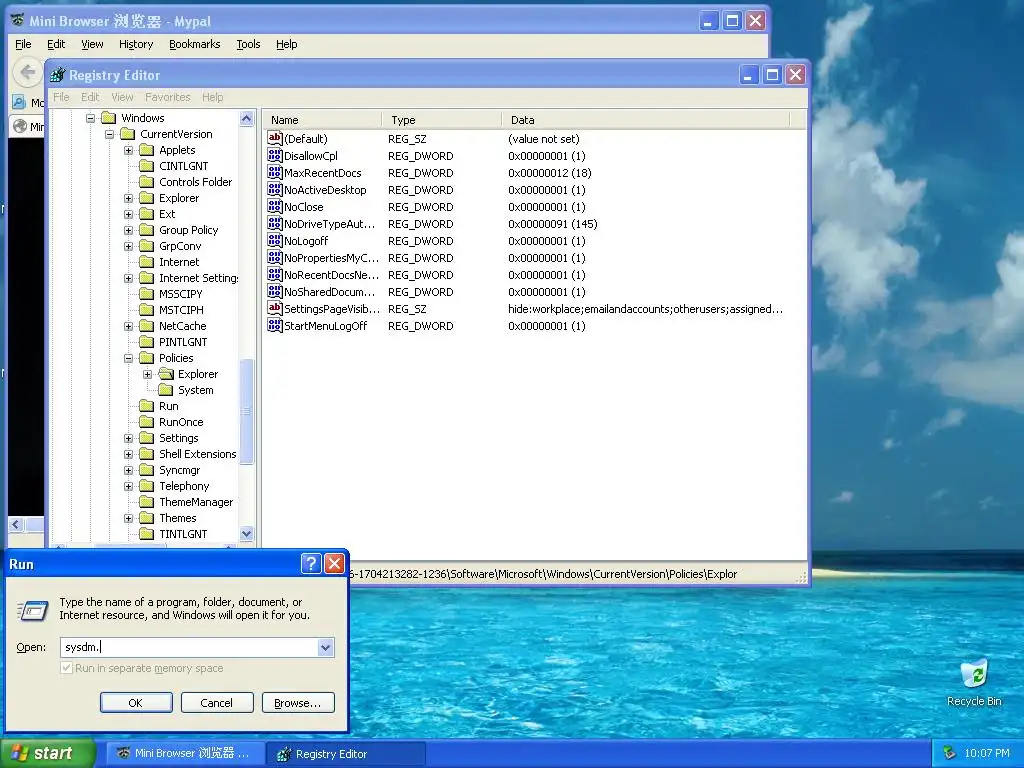The width and height of the screenshot is (1024, 768).
Task: Click the 0x00000012 (18) data value
Action: [550, 173]
